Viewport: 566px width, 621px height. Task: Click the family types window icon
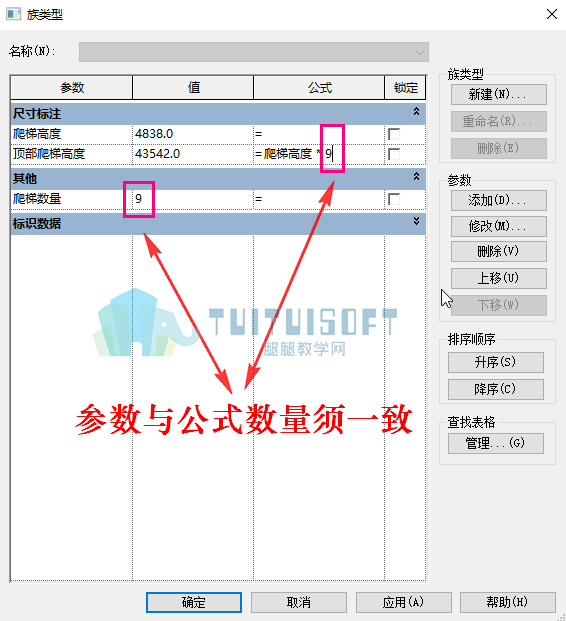coord(13,14)
